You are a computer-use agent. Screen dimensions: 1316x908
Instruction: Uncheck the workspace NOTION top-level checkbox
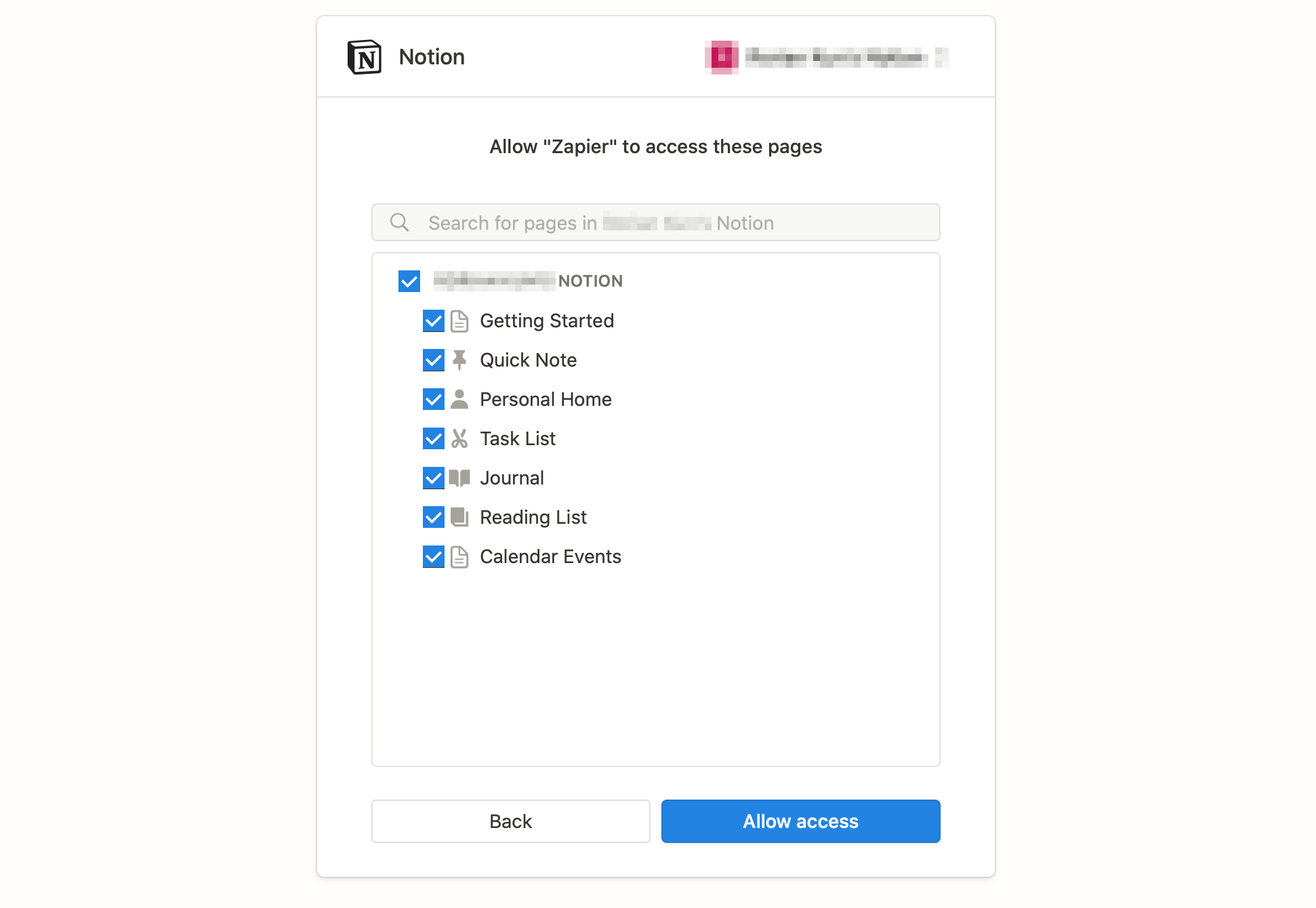pos(409,281)
